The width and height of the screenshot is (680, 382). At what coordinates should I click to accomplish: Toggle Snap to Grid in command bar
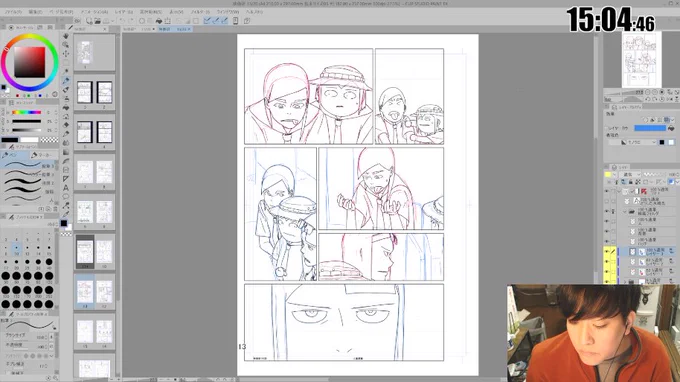[224, 20]
